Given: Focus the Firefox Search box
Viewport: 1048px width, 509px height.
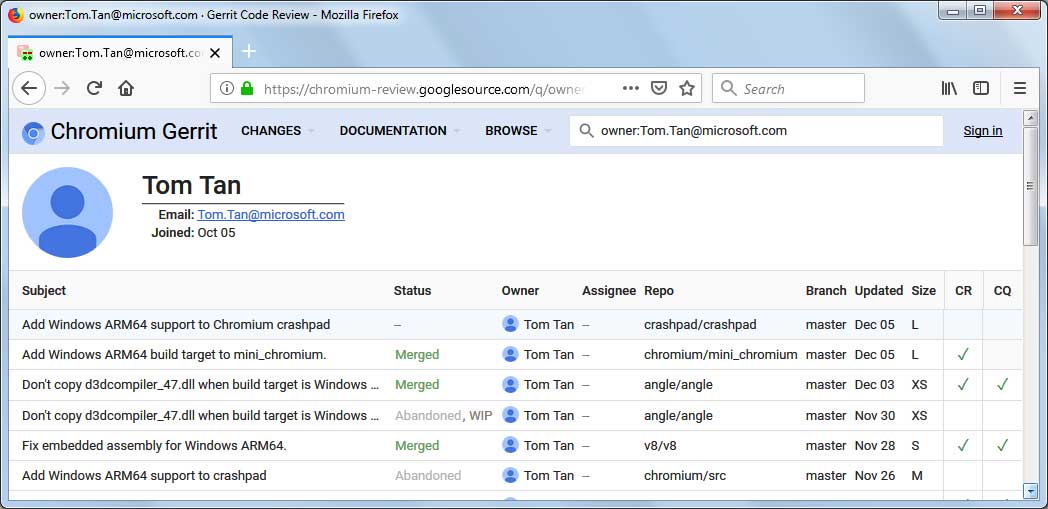Looking at the screenshot, I should point(789,88).
